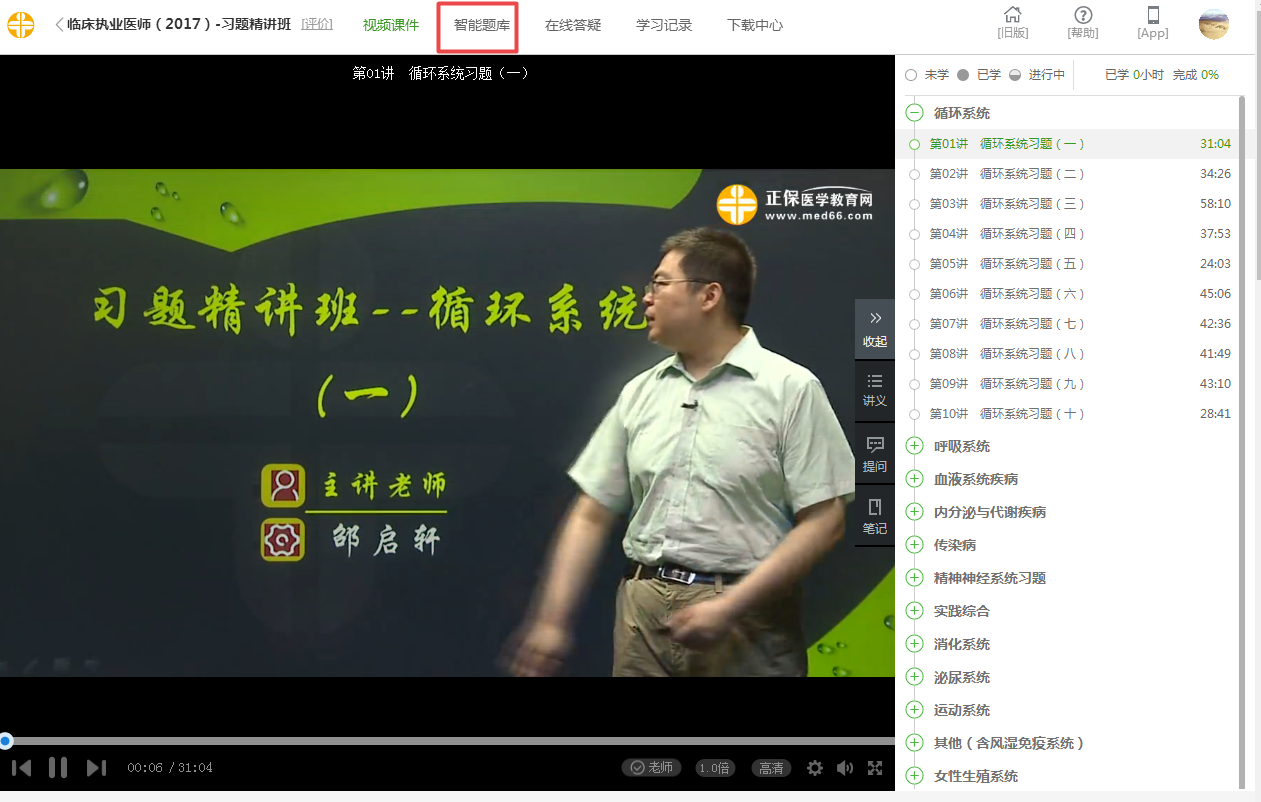Open the 学习记录 tab
1261x802 pixels.
pyautogui.click(x=664, y=25)
